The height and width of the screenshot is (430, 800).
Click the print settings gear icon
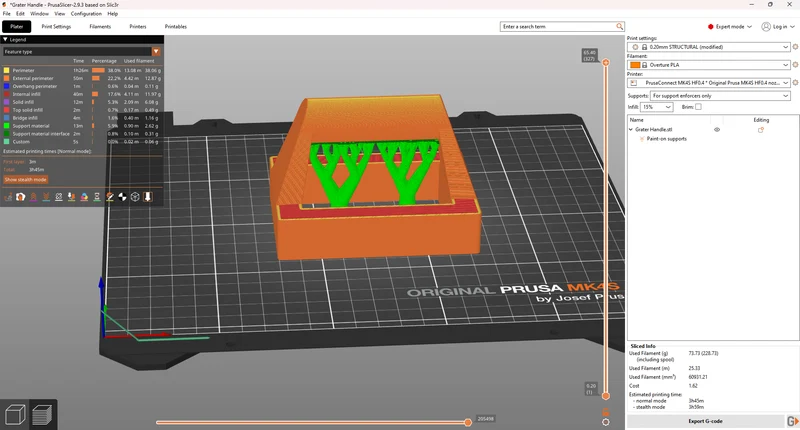coord(795,47)
